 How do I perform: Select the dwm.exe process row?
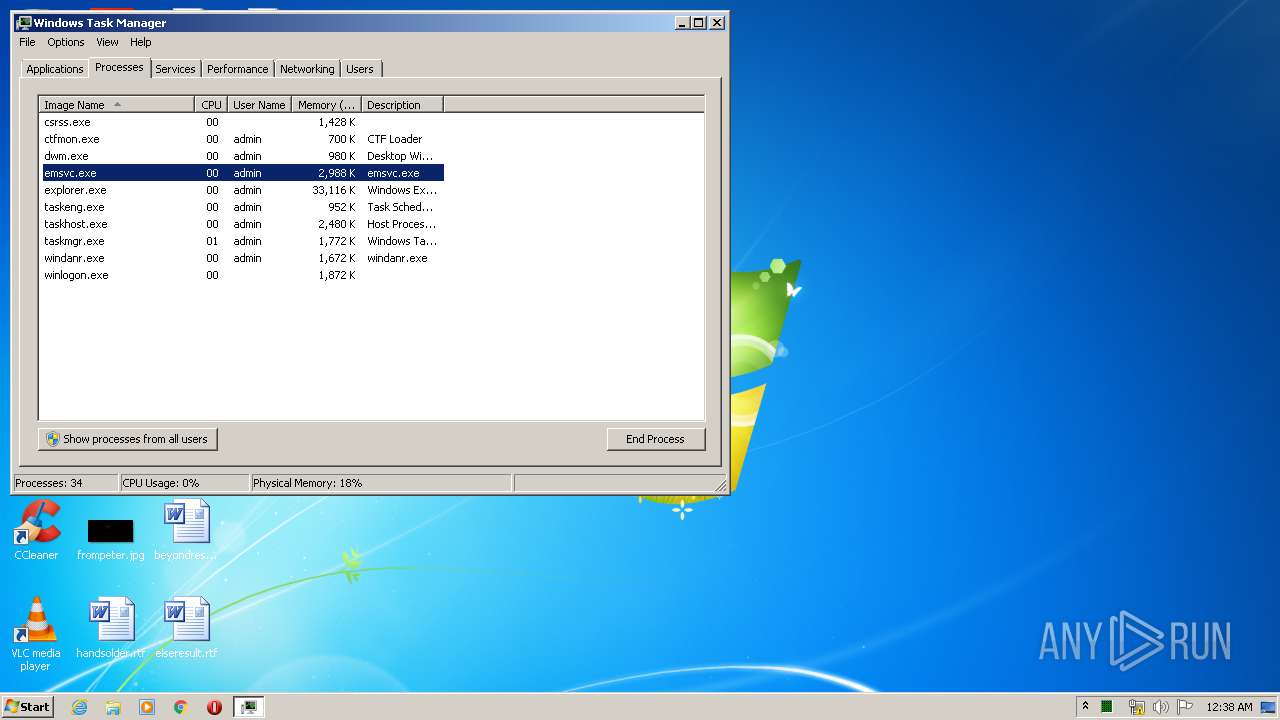coord(241,156)
